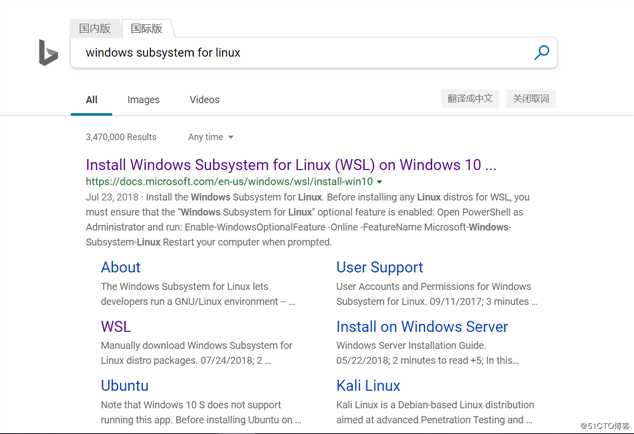Switch to the 国际版 tab

click(146, 28)
